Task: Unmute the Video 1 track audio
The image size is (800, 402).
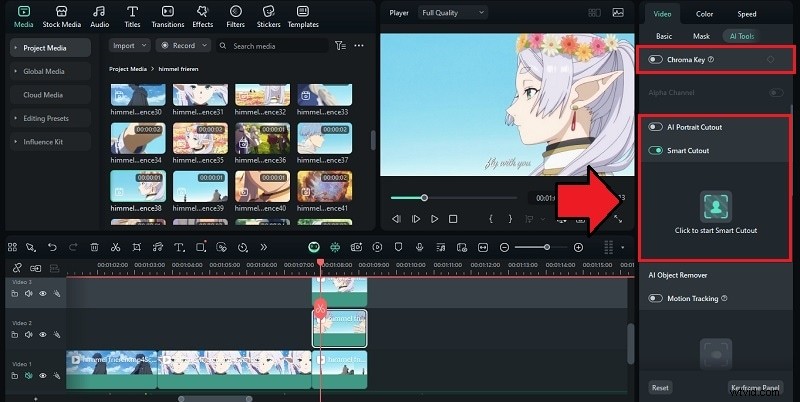Action: (x=29, y=375)
